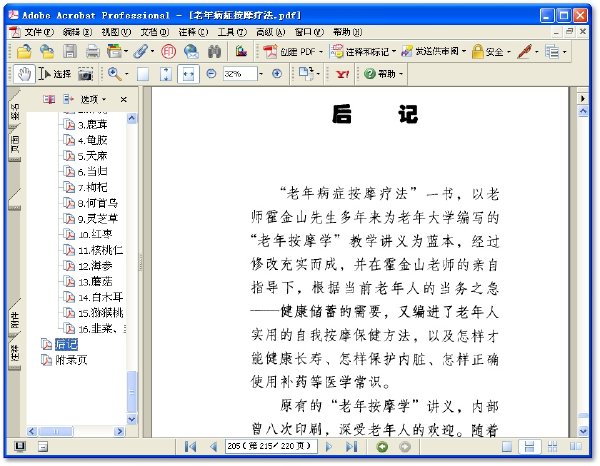Click the attach file paperclip icon

[x=141, y=52]
